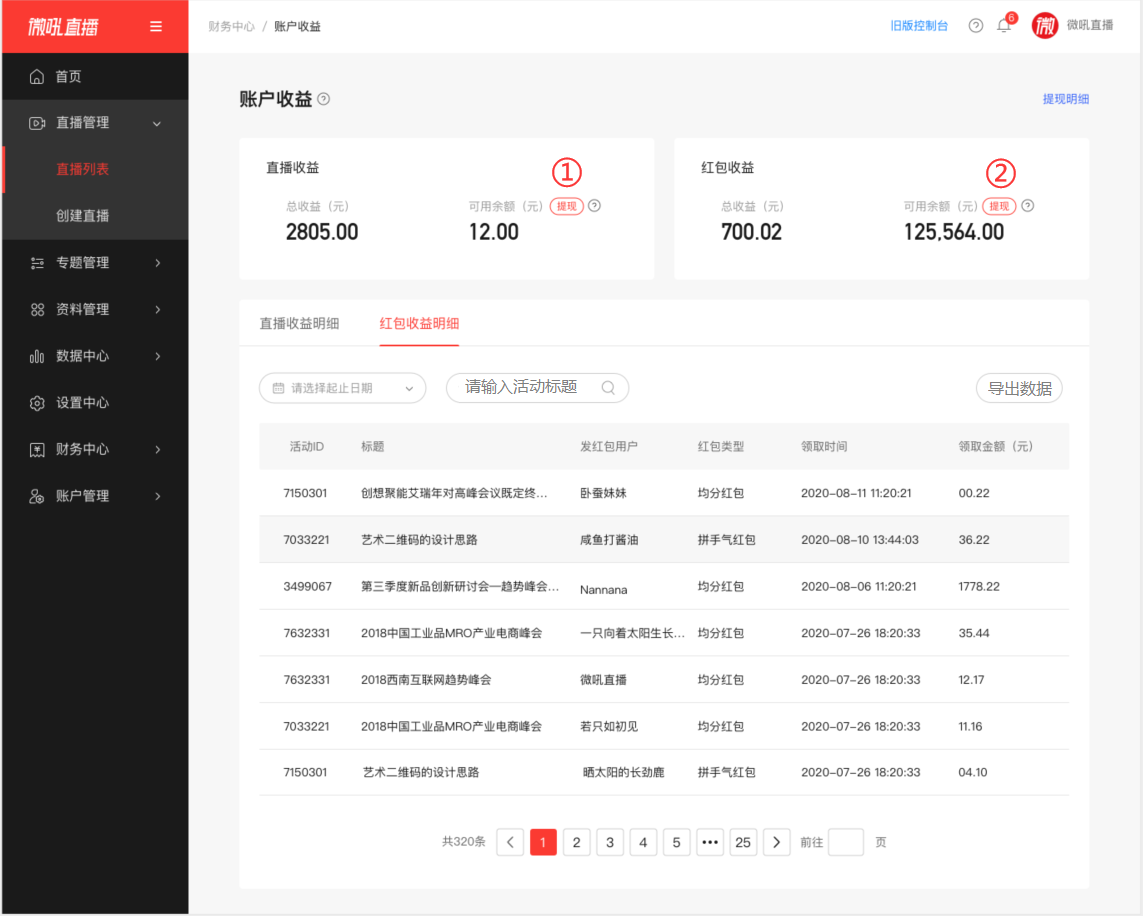Click the 前往 page number input box
The image size is (1143, 916).
coord(846,842)
